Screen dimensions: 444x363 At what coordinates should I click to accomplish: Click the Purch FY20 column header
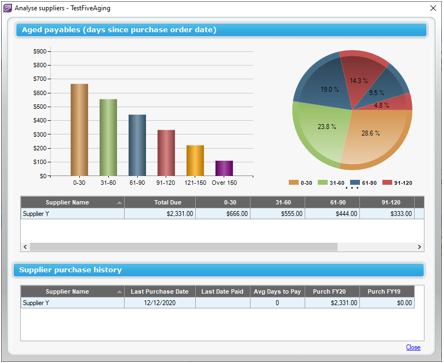(332, 291)
